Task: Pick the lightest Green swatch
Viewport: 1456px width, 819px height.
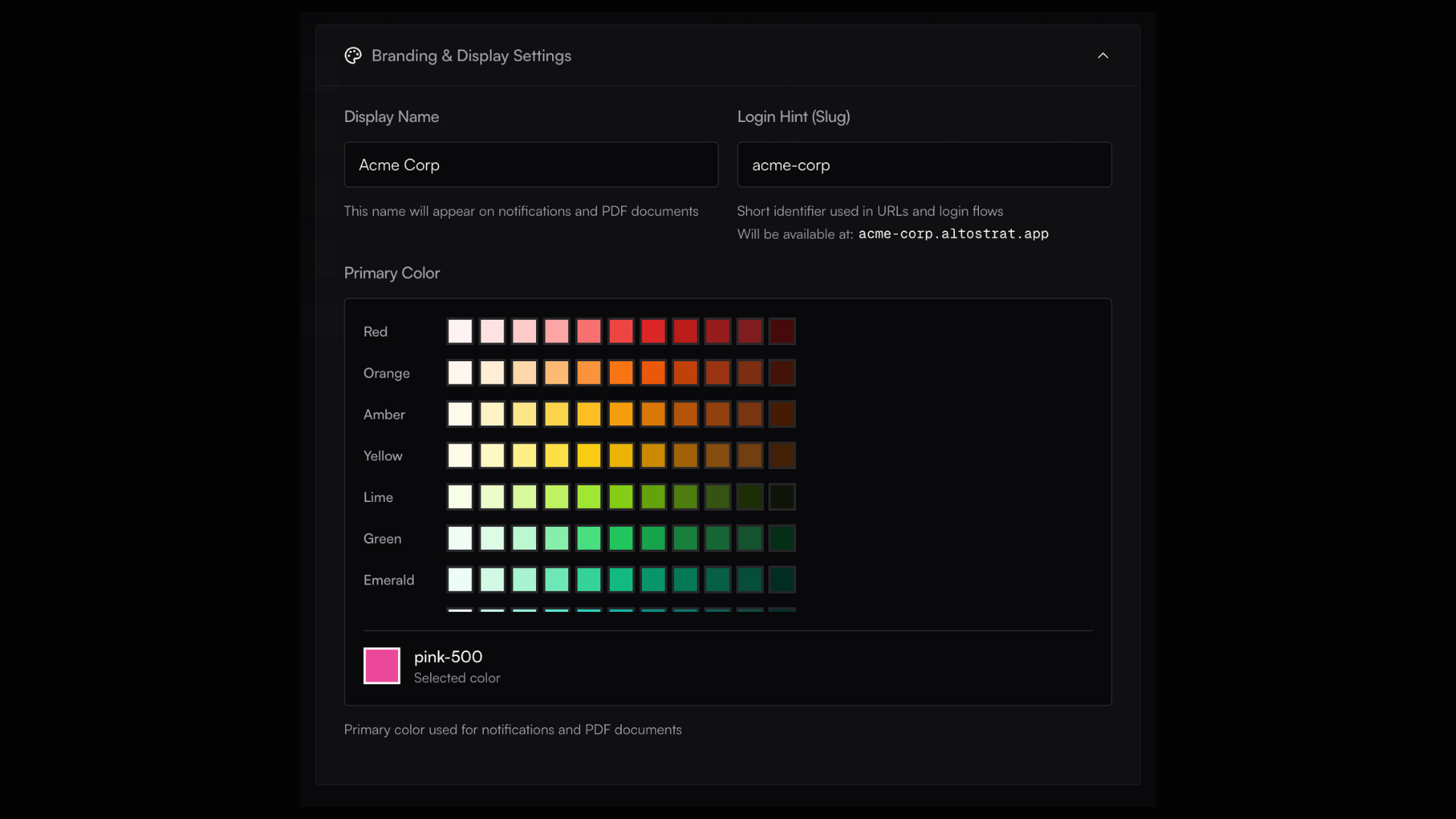Action: tap(460, 538)
